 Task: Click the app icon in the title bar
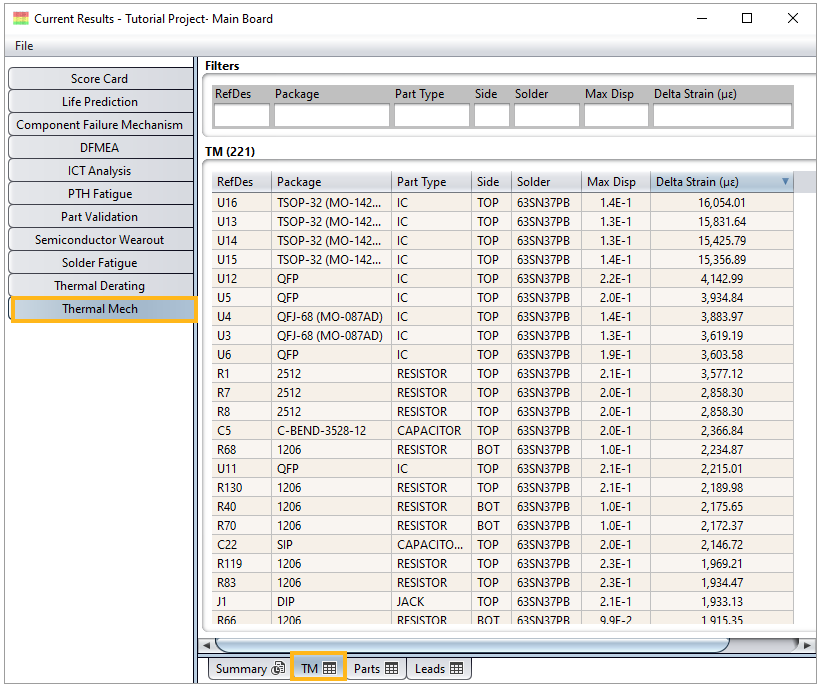click(x=20, y=18)
